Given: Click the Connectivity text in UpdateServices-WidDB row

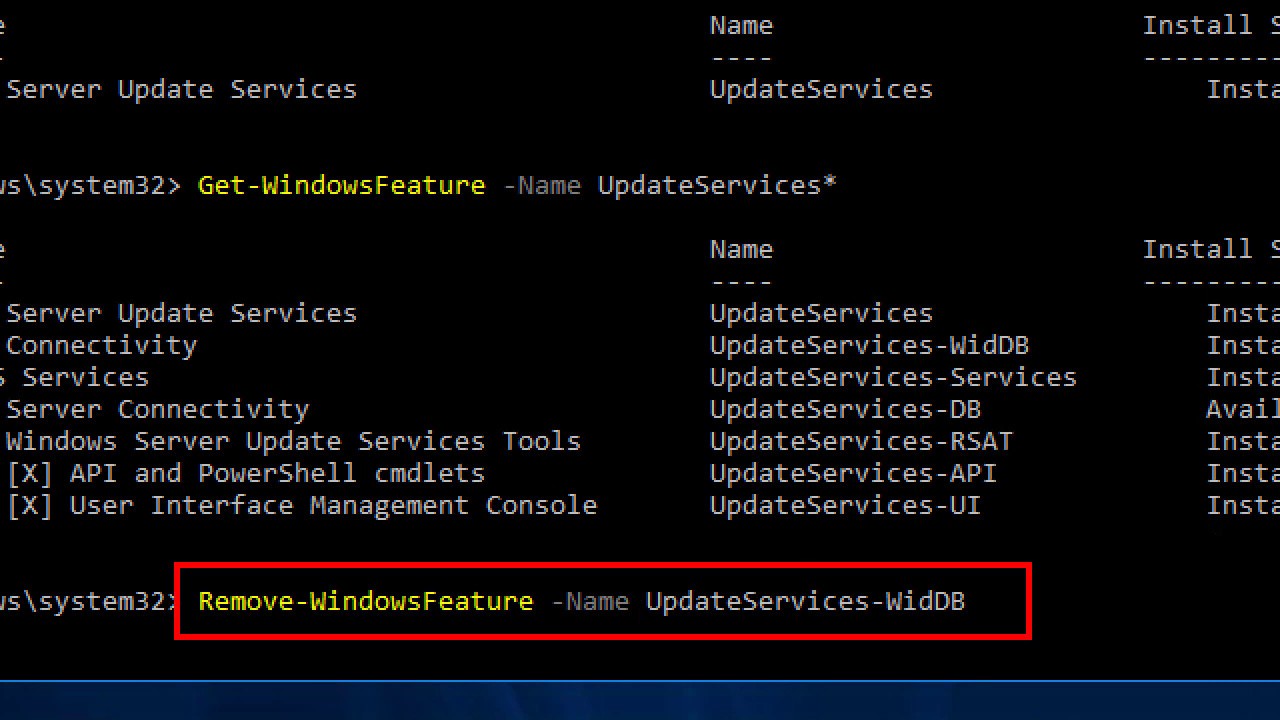Looking at the screenshot, I should click(102, 345).
